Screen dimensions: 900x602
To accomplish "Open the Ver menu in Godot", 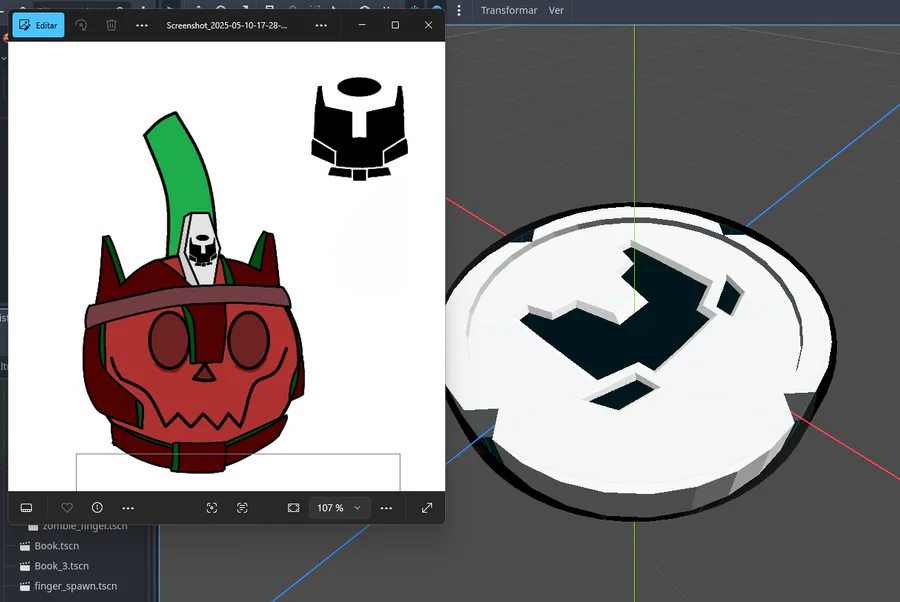I will [556, 10].
